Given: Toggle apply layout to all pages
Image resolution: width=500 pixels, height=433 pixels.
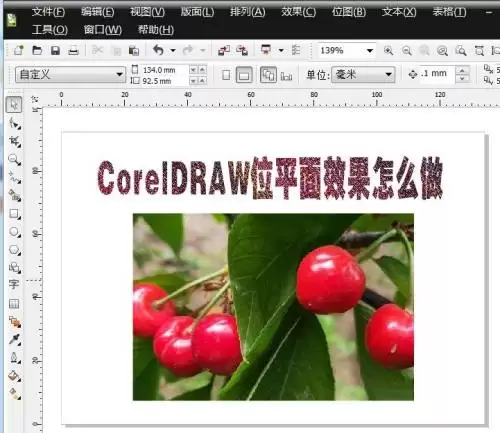Looking at the screenshot, I should 268,75.
